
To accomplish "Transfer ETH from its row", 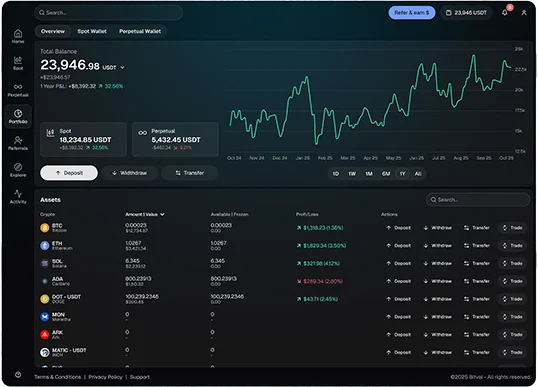I will tap(477, 246).
